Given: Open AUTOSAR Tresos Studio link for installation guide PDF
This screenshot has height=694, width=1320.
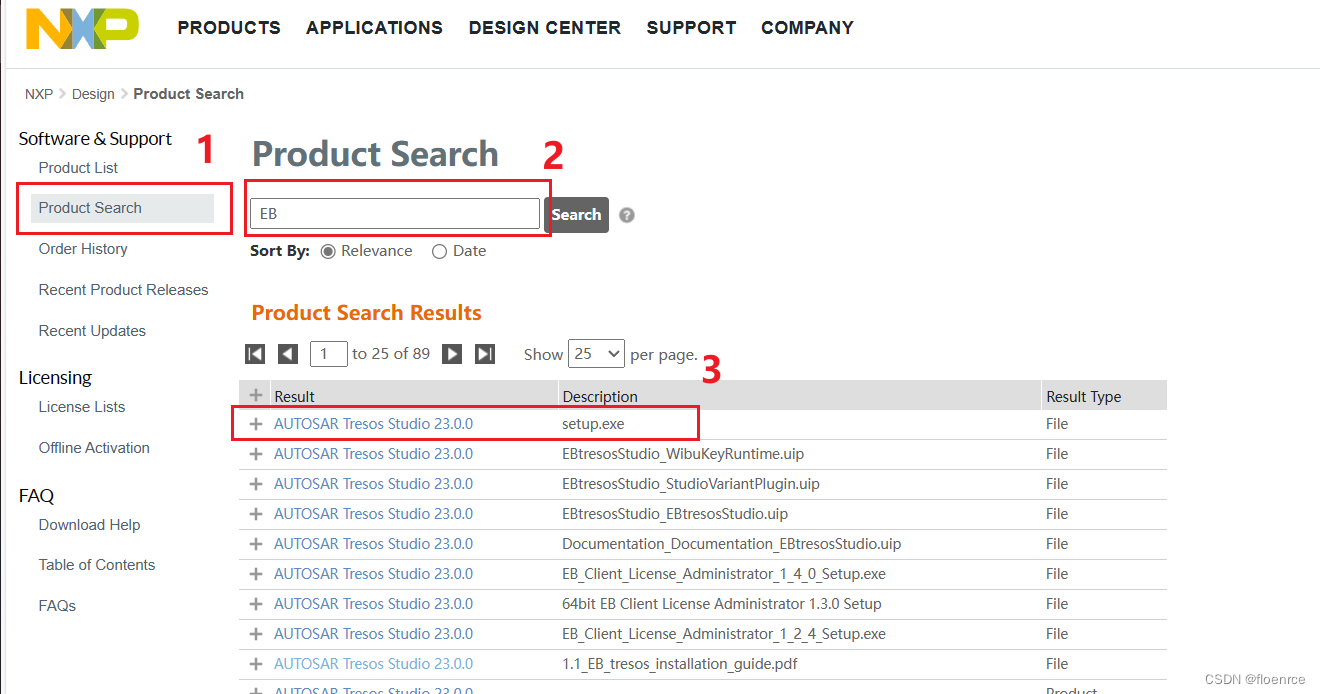Looking at the screenshot, I should [373, 664].
